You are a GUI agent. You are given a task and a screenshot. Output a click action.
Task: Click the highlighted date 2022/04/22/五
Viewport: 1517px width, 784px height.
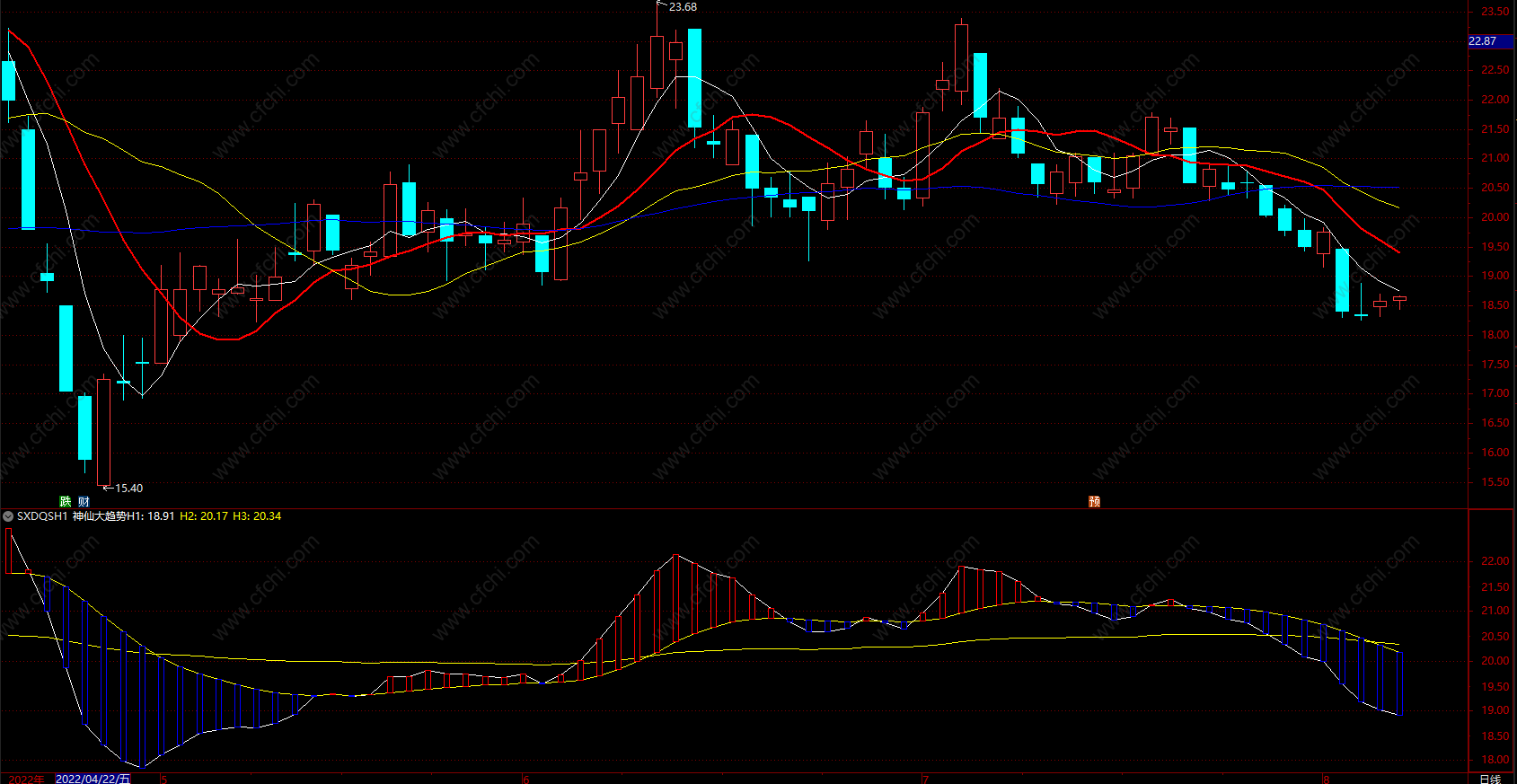click(93, 779)
